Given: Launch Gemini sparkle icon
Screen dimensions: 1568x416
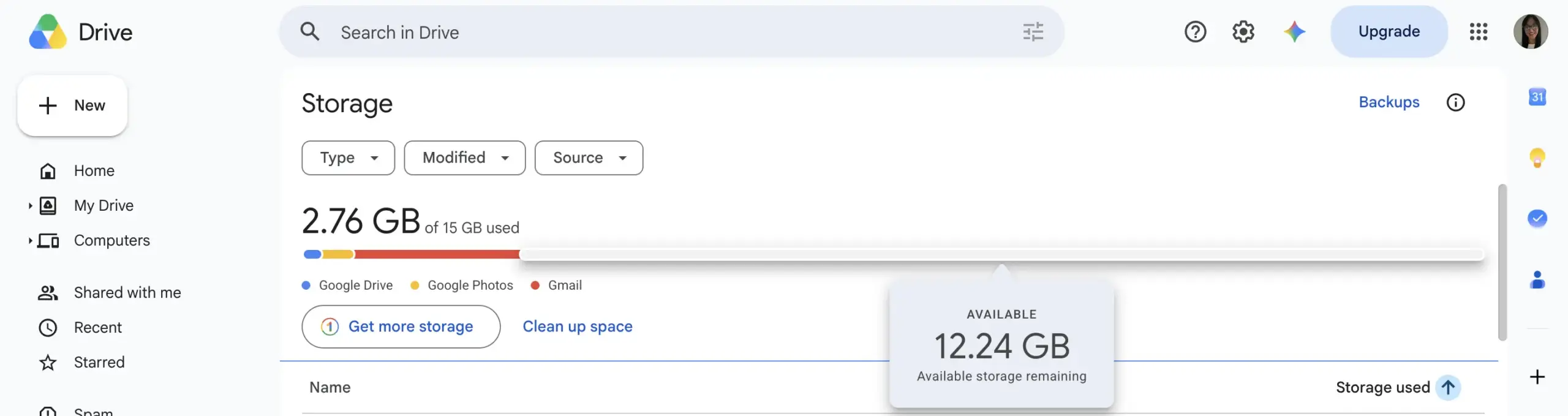Looking at the screenshot, I should tap(1294, 32).
